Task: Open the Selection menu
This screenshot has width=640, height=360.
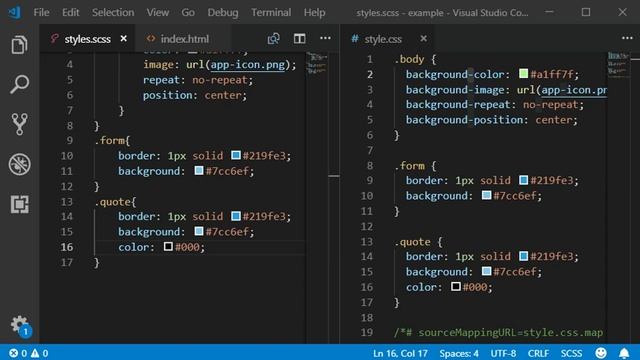Action: coord(113,13)
